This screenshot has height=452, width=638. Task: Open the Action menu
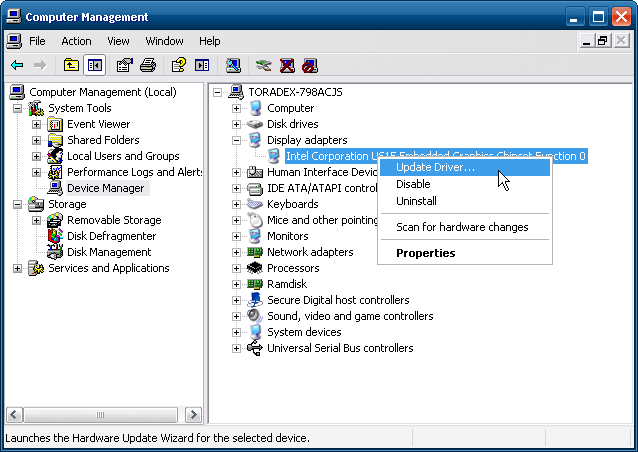[76, 41]
